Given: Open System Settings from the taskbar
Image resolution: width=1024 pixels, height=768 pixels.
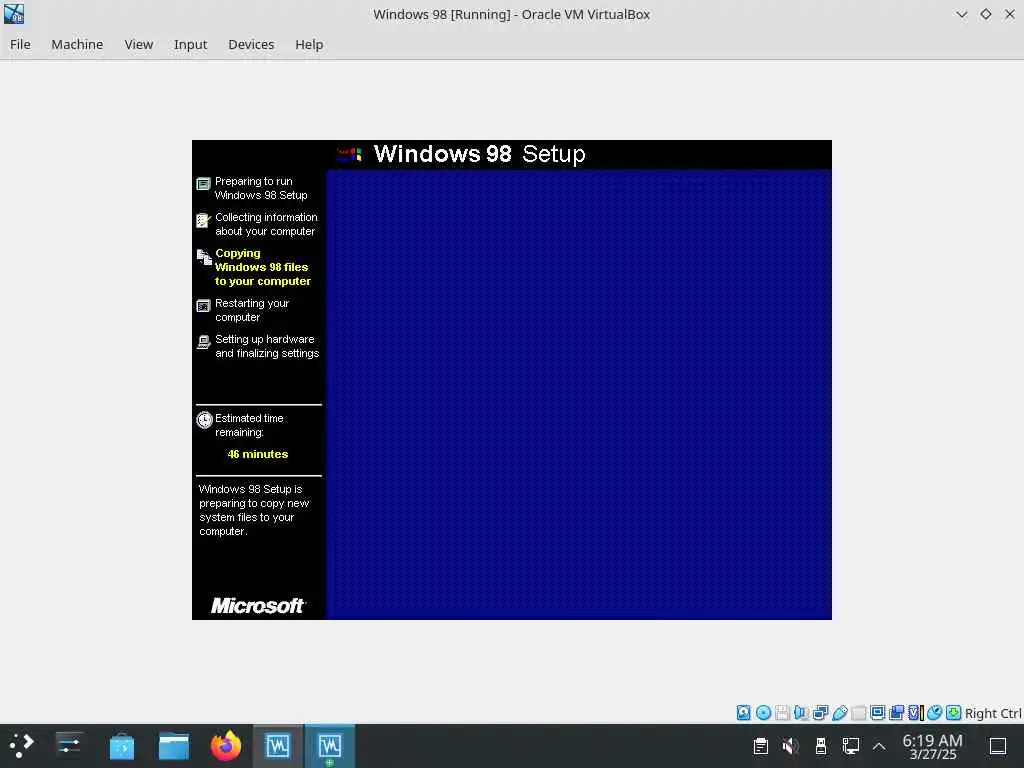Looking at the screenshot, I should coord(69,746).
